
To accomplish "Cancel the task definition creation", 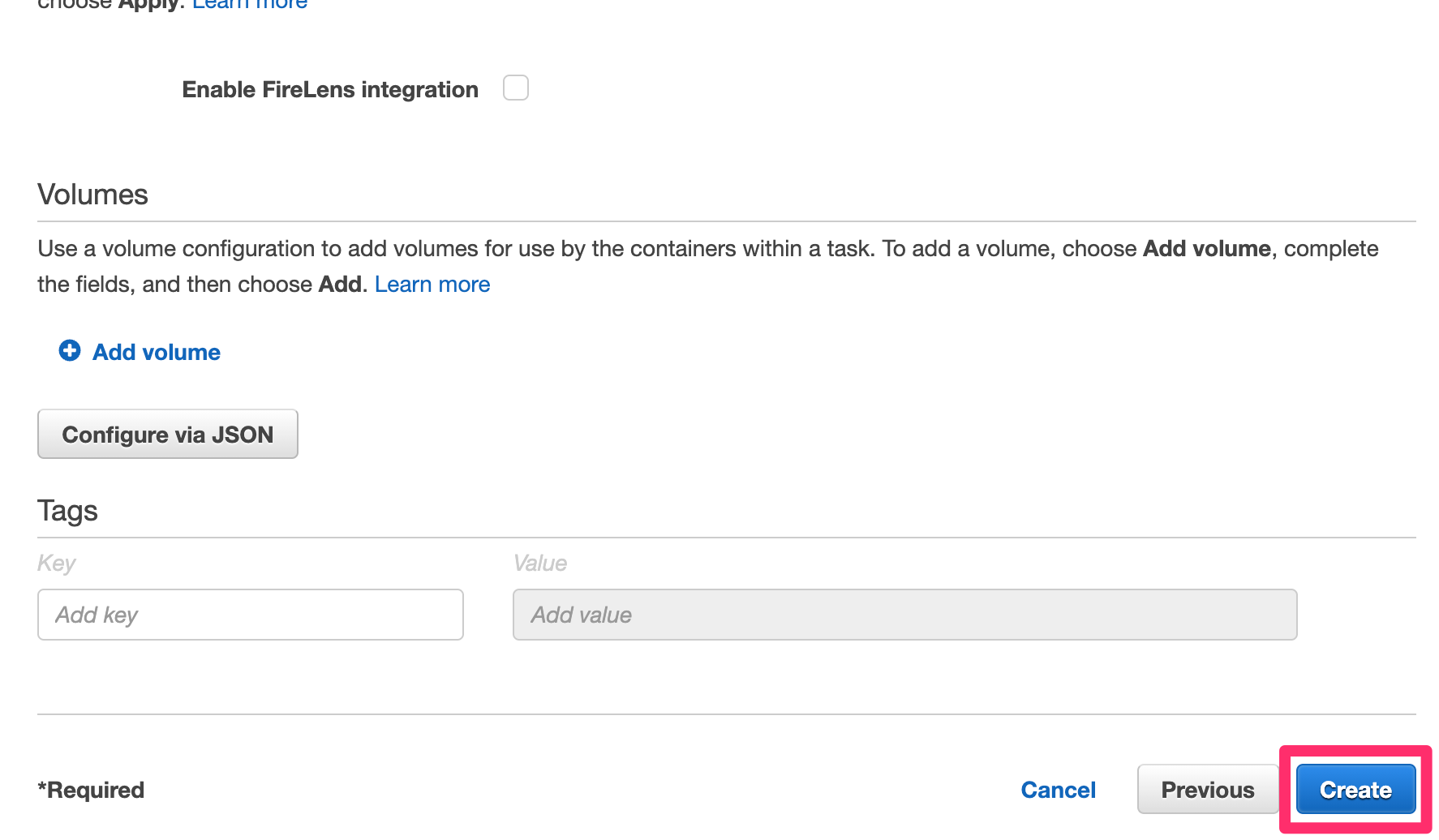I will click(1058, 789).
